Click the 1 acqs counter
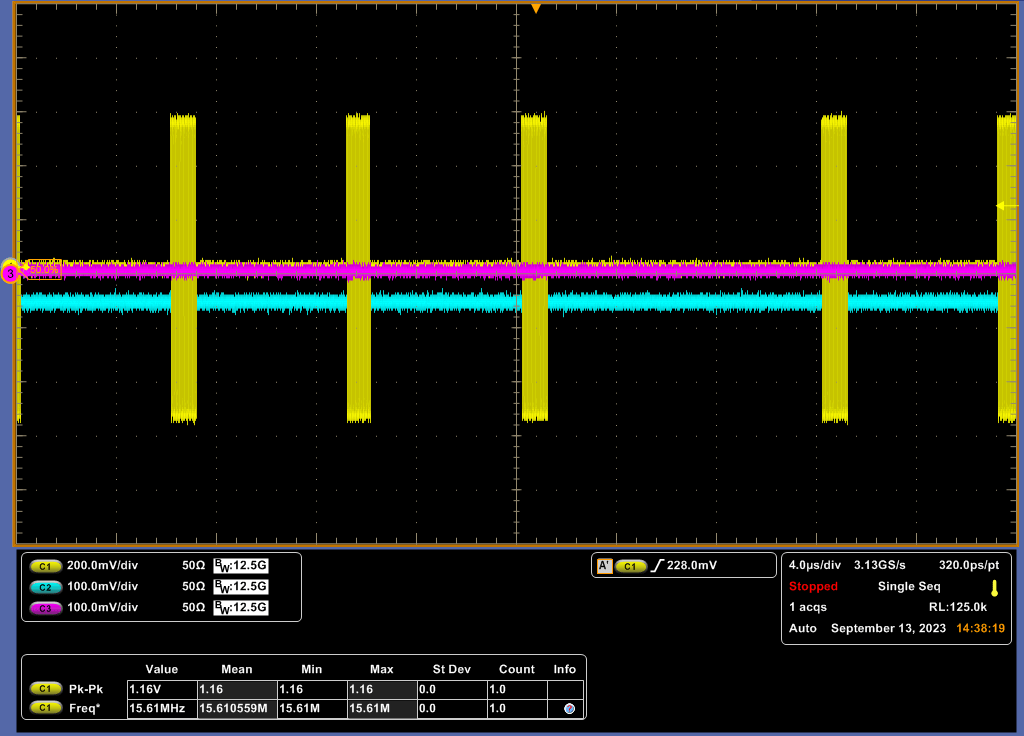The width and height of the screenshot is (1024, 736). pyautogui.click(x=808, y=607)
